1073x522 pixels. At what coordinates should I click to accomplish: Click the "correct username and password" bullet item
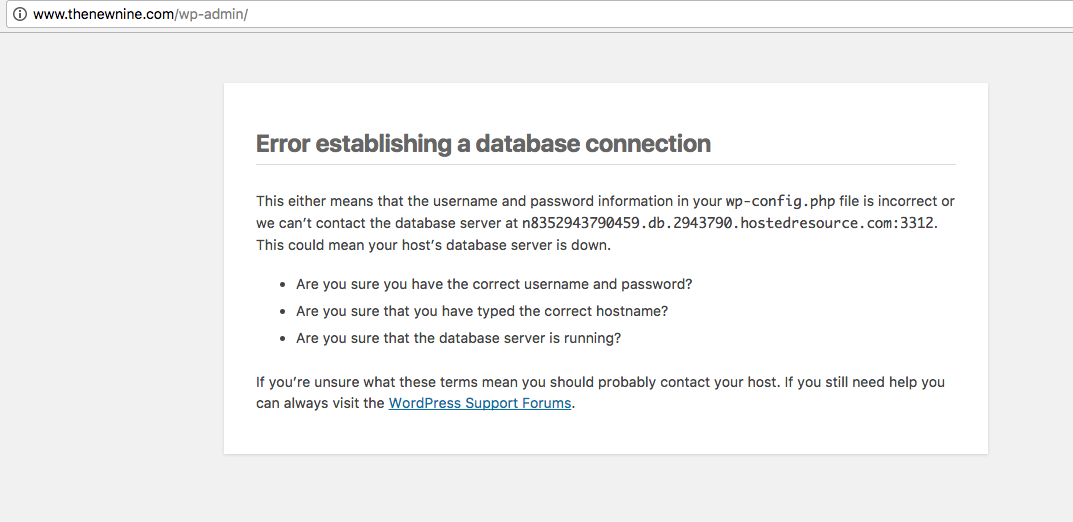(x=494, y=284)
